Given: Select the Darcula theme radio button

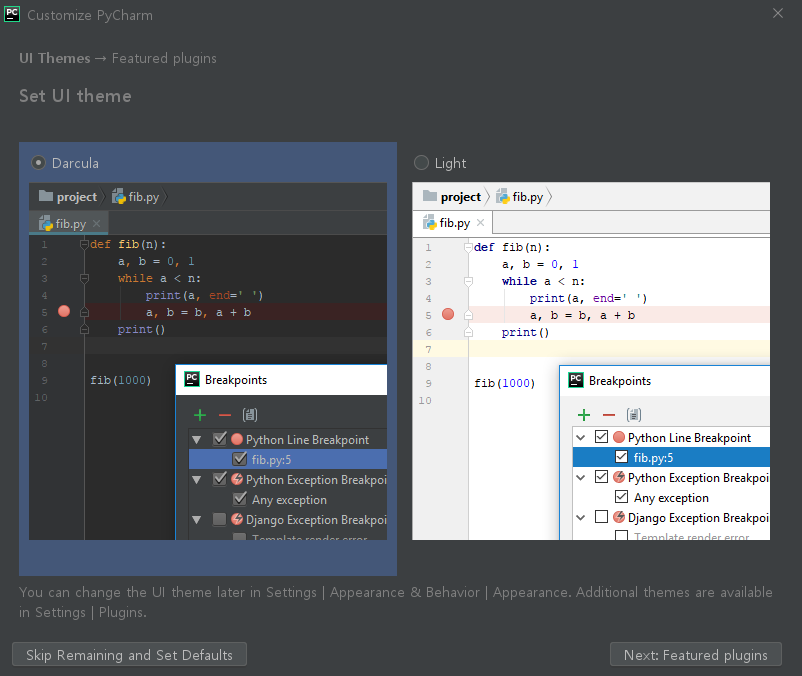Looking at the screenshot, I should [x=38, y=163].
